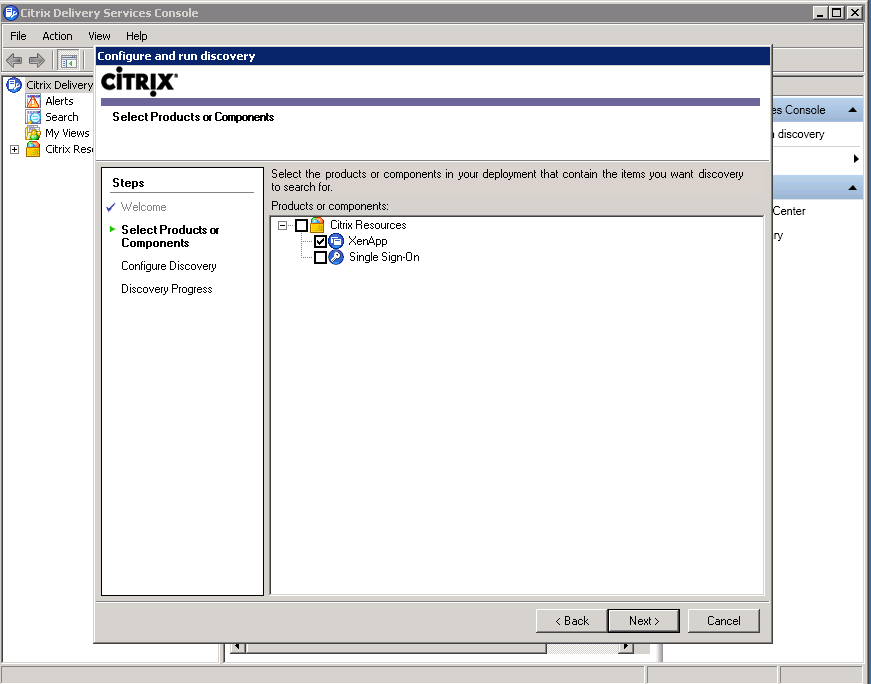Uncheck the XenApp checkbox
The height and width of the screenshot is (684, 871).
320,241
